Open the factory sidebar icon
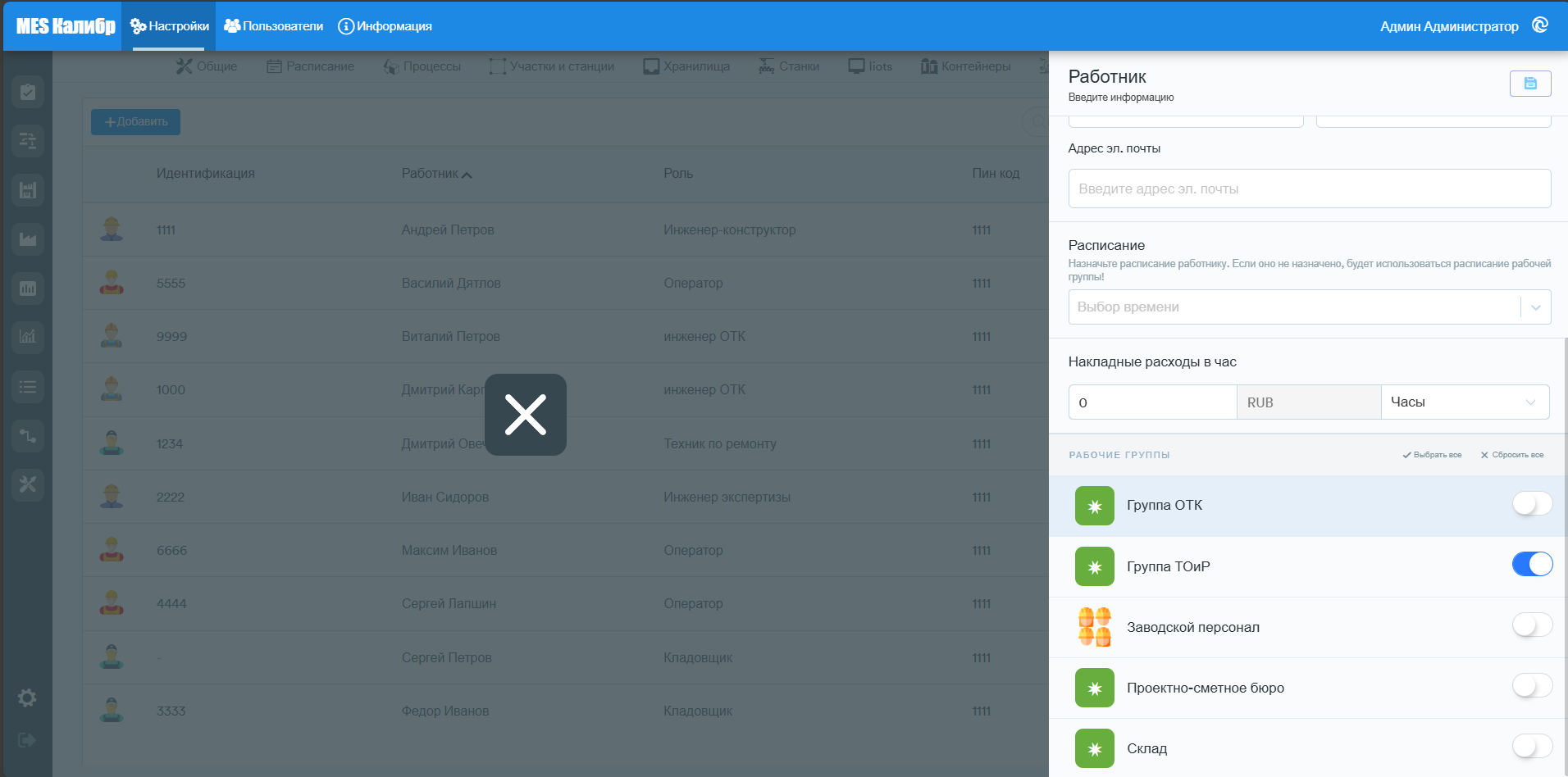The image size is (1568, 777). pos(28,190)
